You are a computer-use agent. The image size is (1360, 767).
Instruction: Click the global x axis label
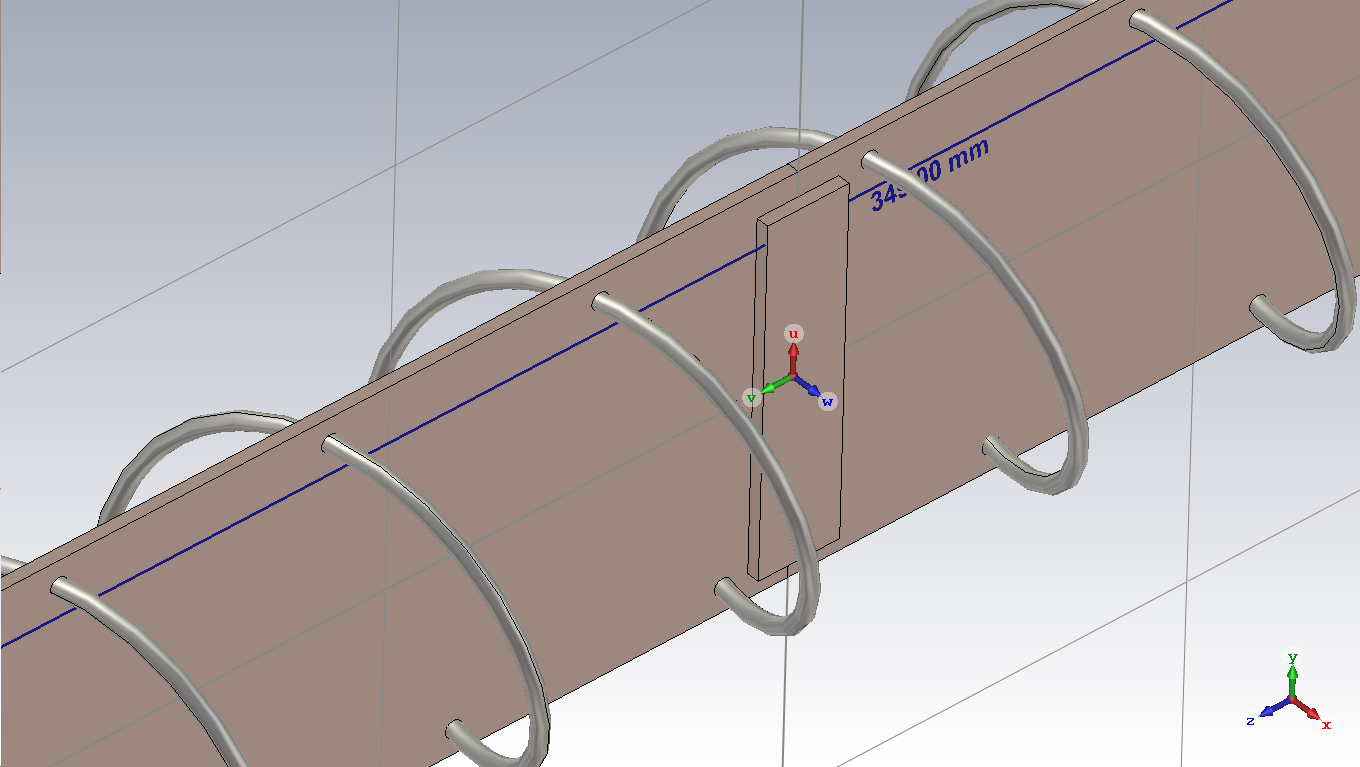tap(1327, 724)
